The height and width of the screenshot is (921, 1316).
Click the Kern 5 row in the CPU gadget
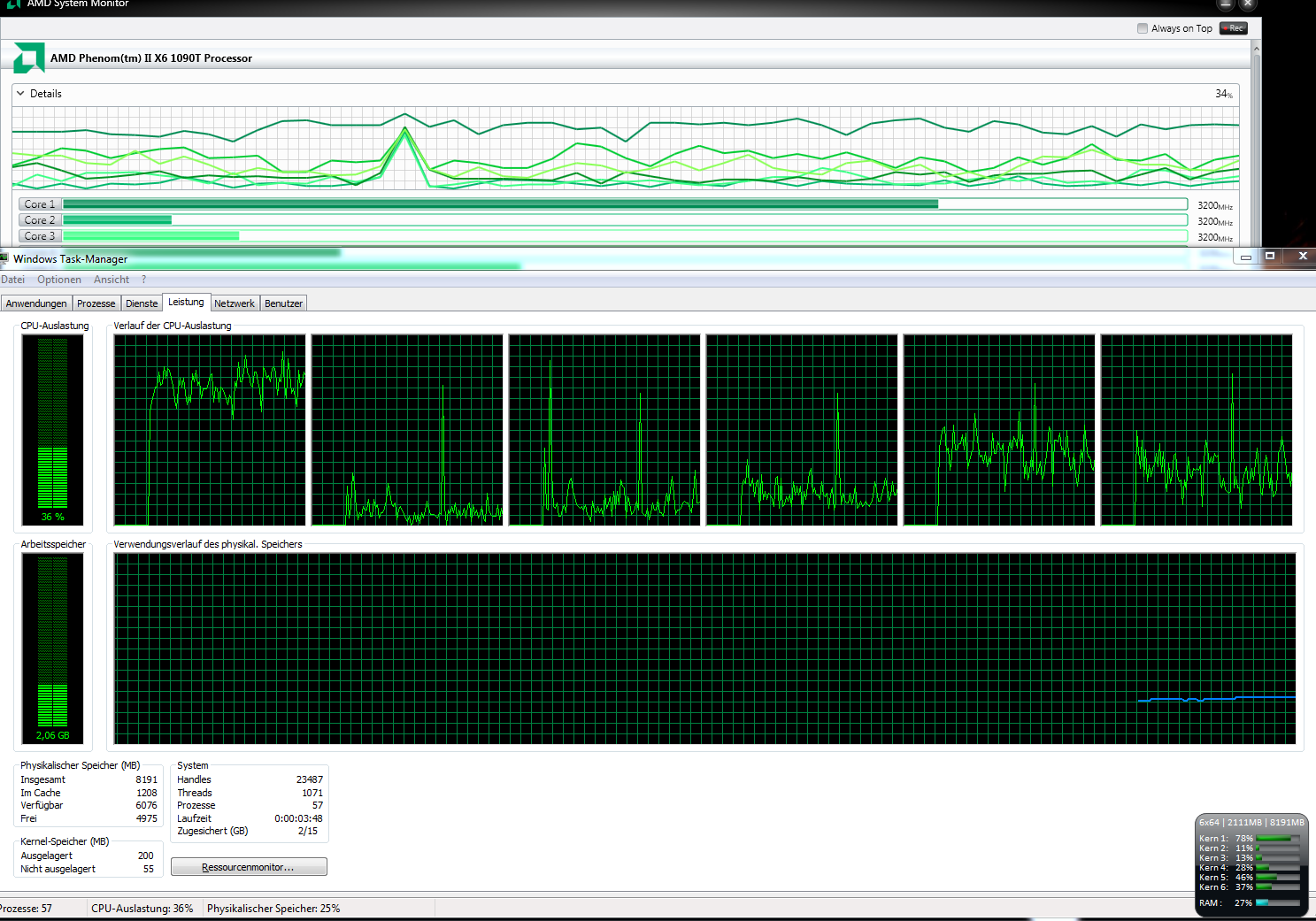click(x=1250, y=877)
